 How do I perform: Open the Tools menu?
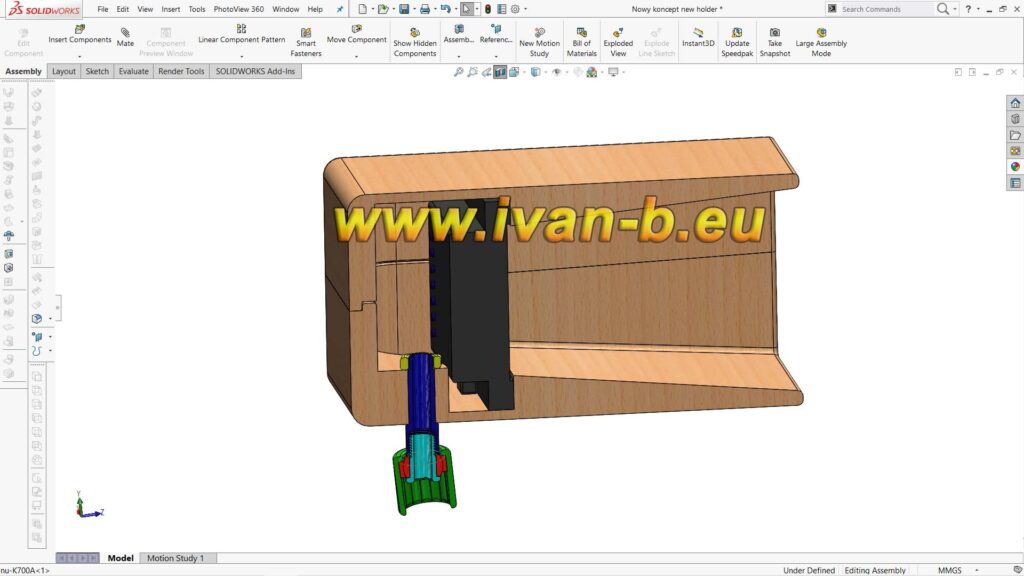pyautogui.click(x=197, y=9)
